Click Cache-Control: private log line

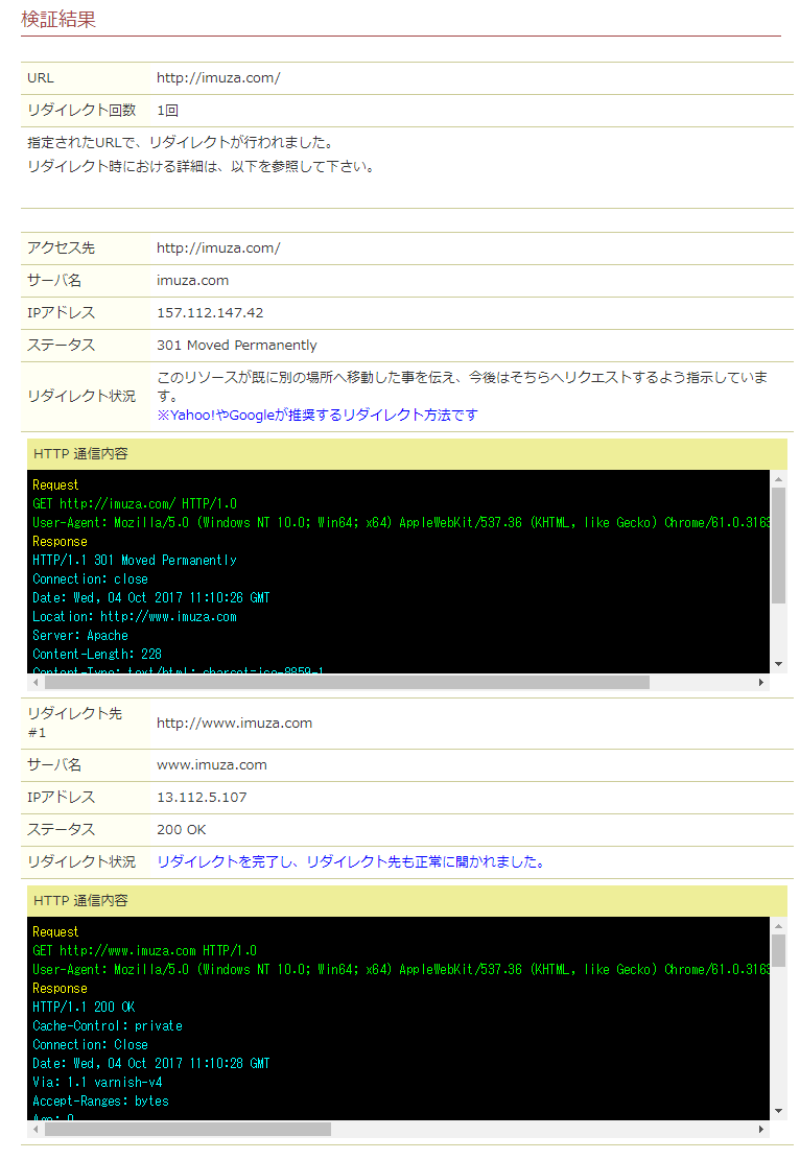107,1026
